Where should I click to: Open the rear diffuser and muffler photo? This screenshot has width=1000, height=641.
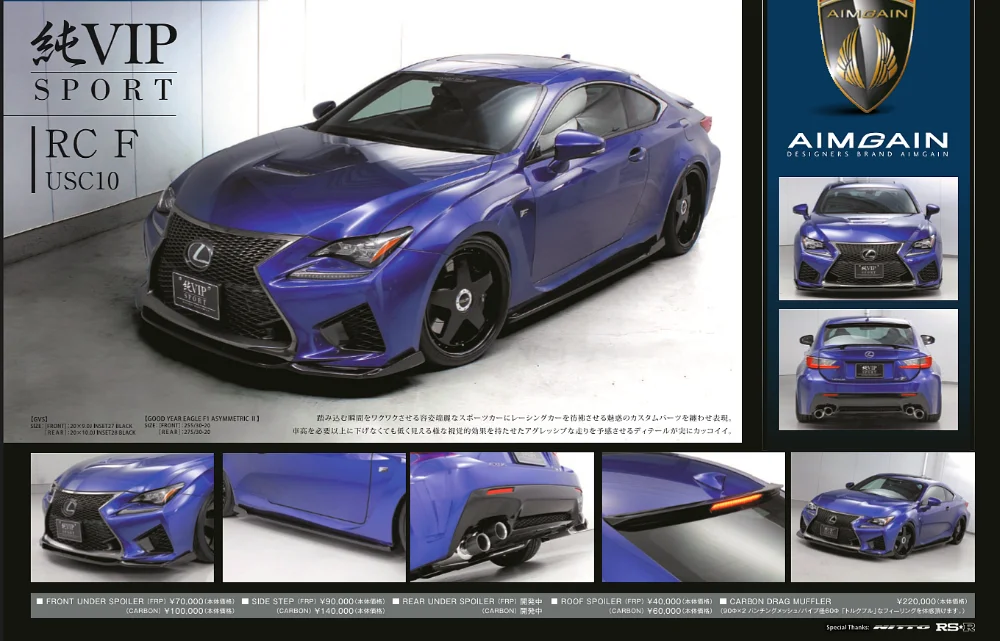coord(502,517)
